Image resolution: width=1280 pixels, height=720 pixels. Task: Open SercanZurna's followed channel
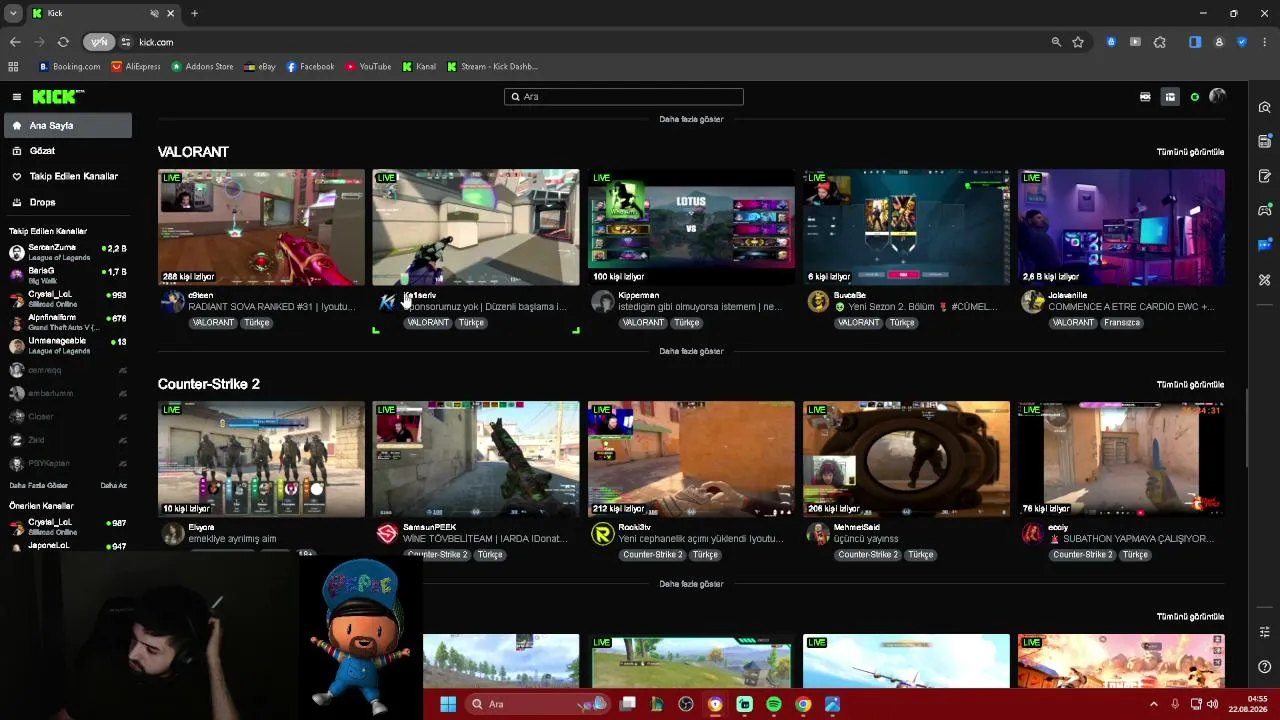(x=68, y=252)
